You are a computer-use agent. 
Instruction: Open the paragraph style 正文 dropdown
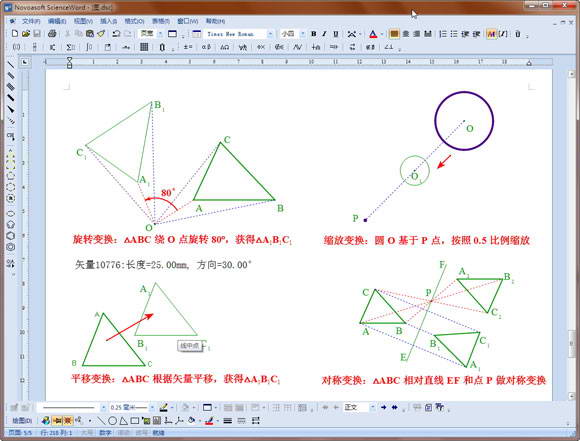pos(372,407)
